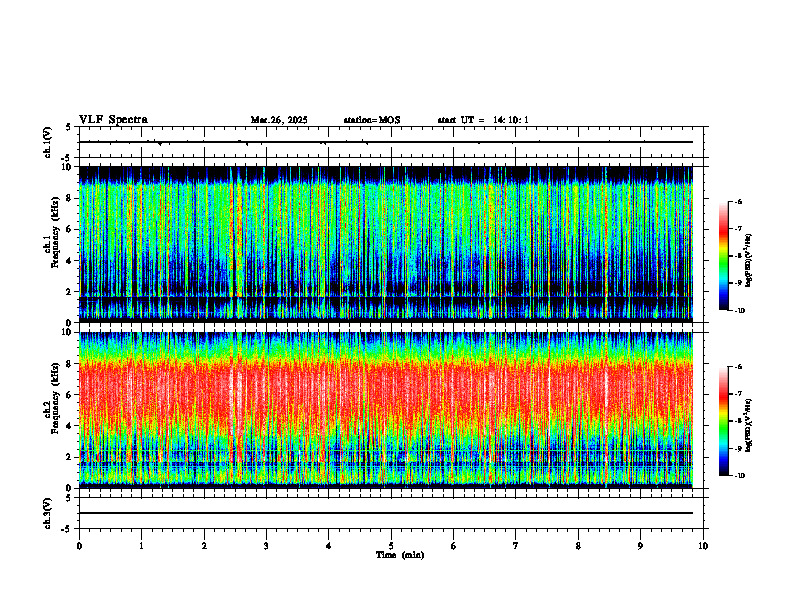
Task: Click the lower color bar's log PSD unit label
Action: 750,426
